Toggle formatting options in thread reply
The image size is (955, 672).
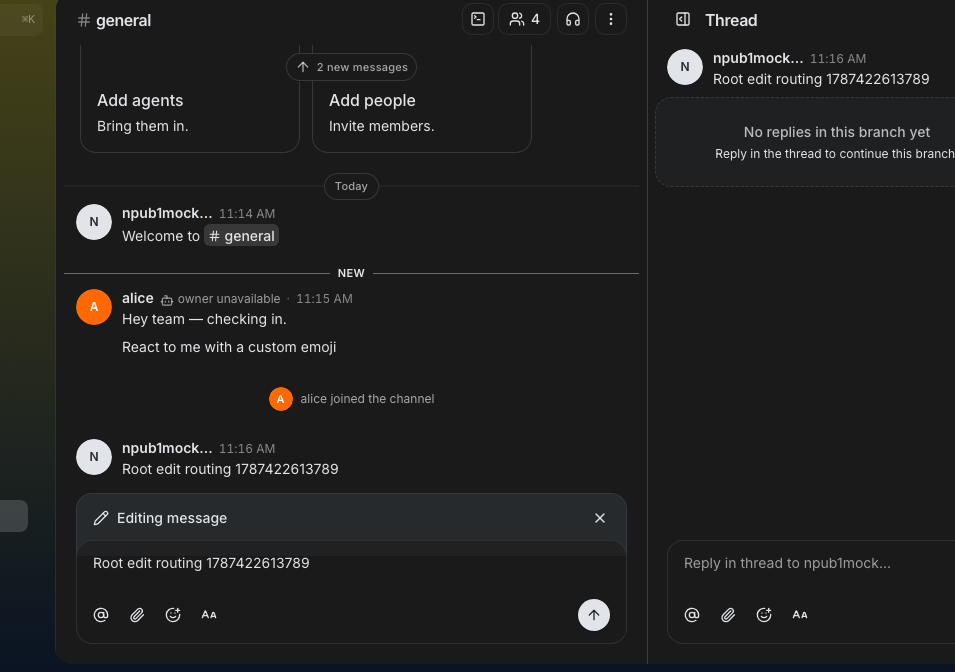(x=800, y=615)
